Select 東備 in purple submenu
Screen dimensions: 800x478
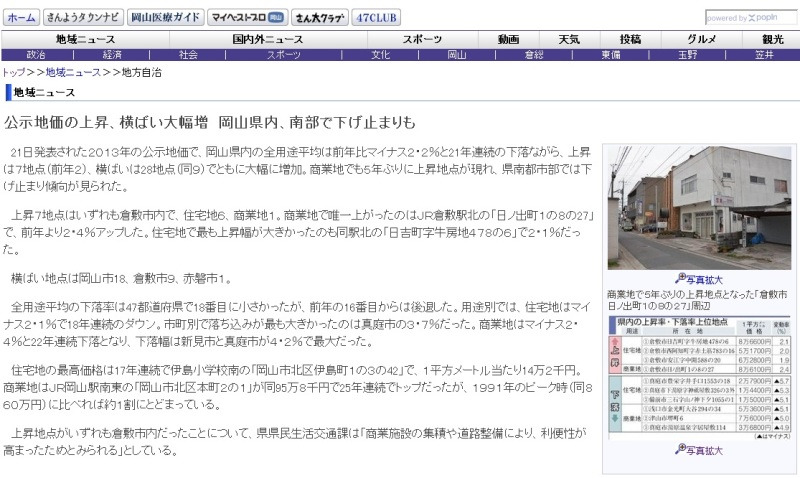[610, 55]
